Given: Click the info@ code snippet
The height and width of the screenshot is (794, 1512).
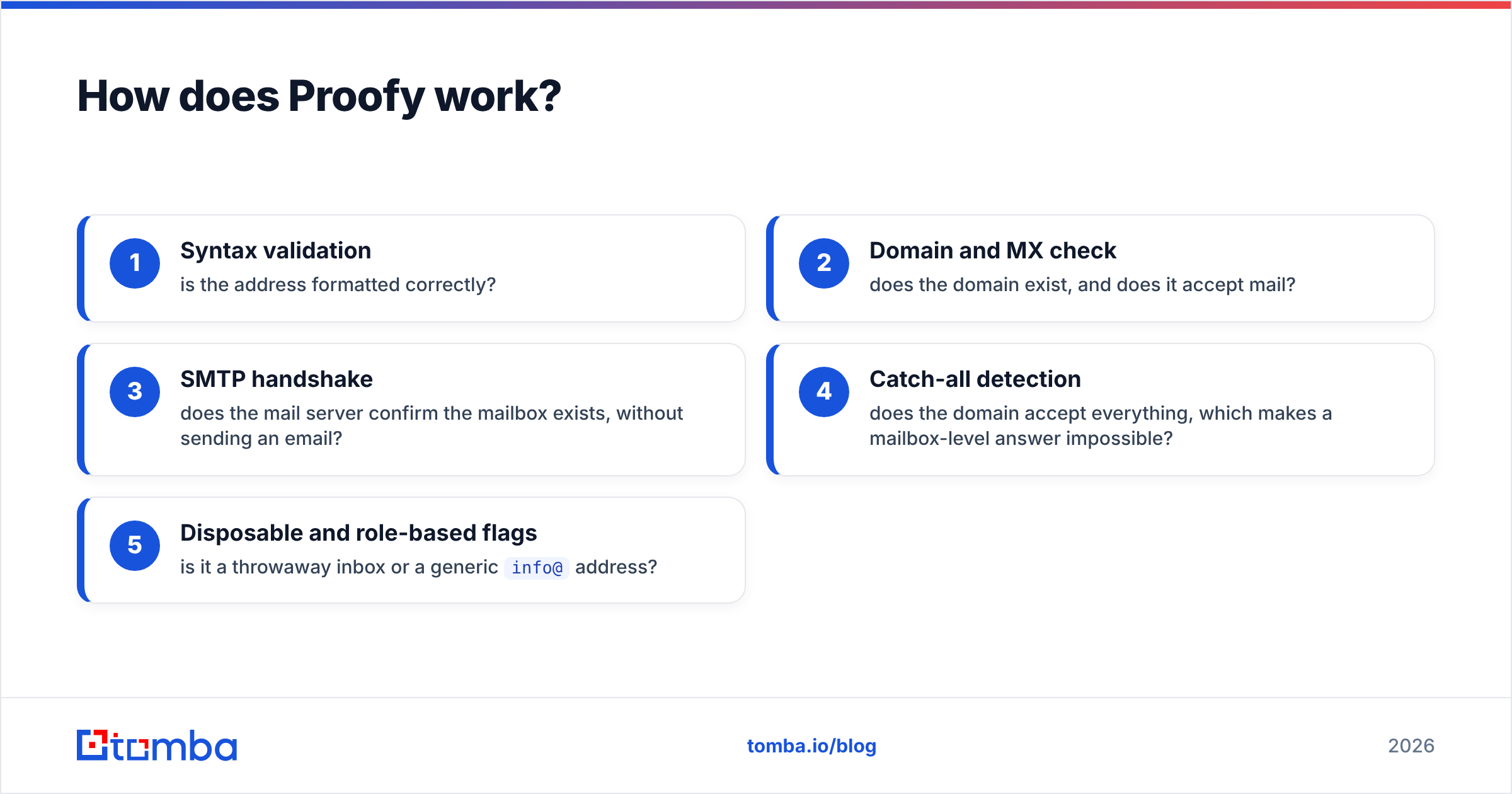Looking at the screenshot, I should [x=537, y=568].
